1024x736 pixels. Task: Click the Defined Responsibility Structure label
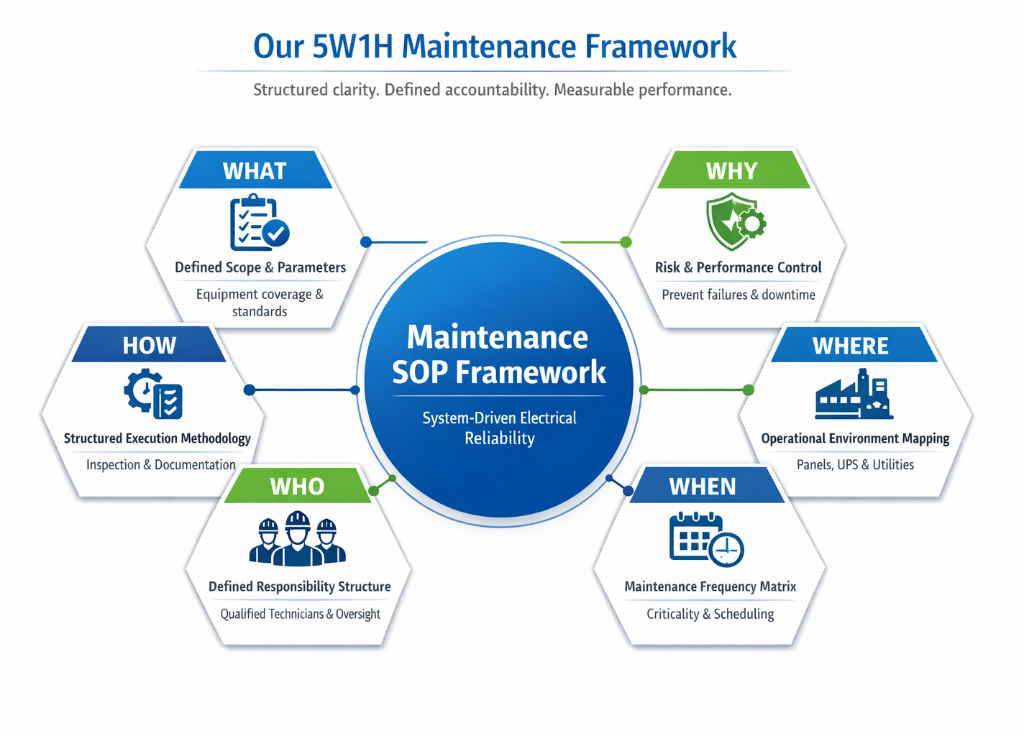[x=299, y=586]
